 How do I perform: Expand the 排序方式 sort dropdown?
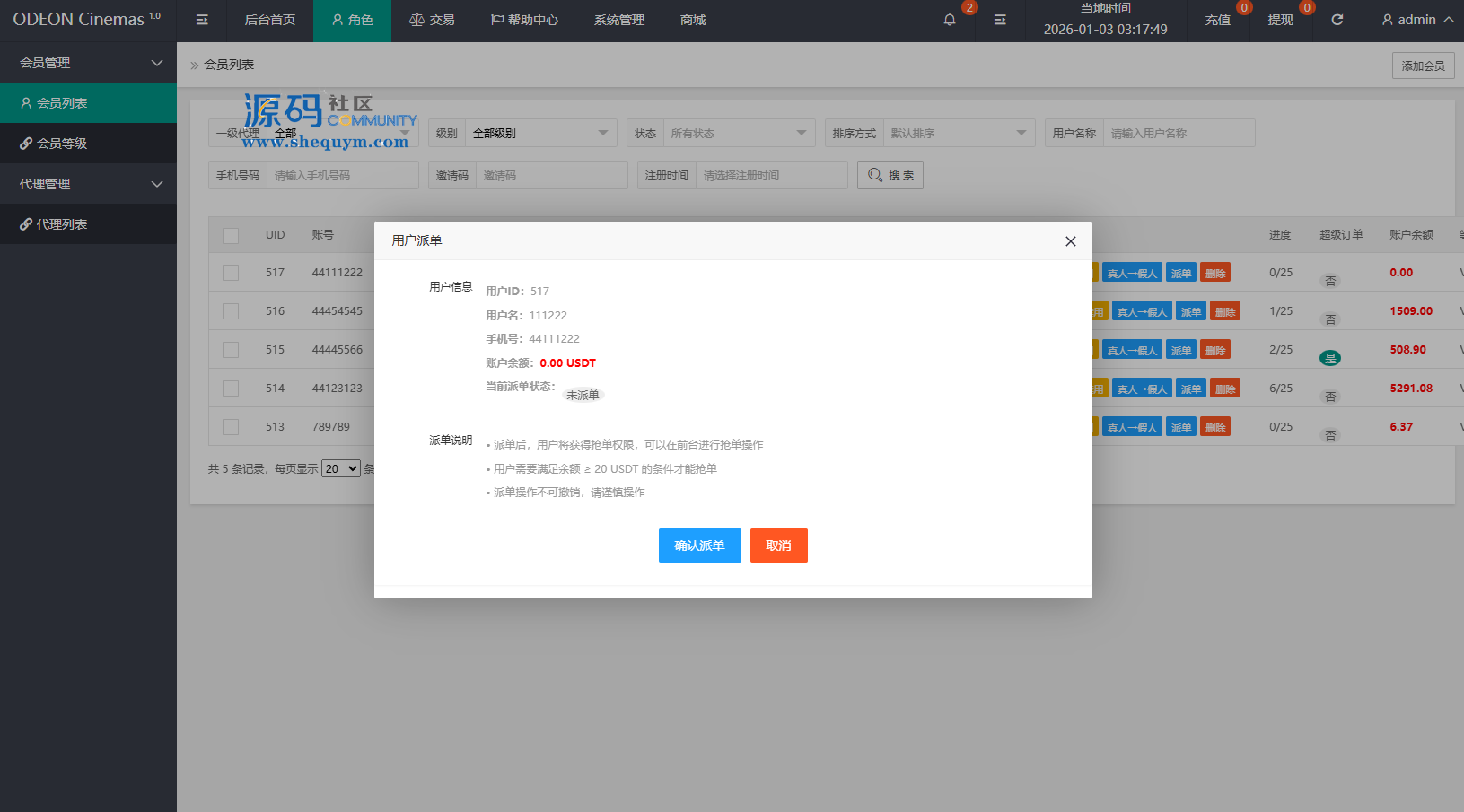coord(957,134)
